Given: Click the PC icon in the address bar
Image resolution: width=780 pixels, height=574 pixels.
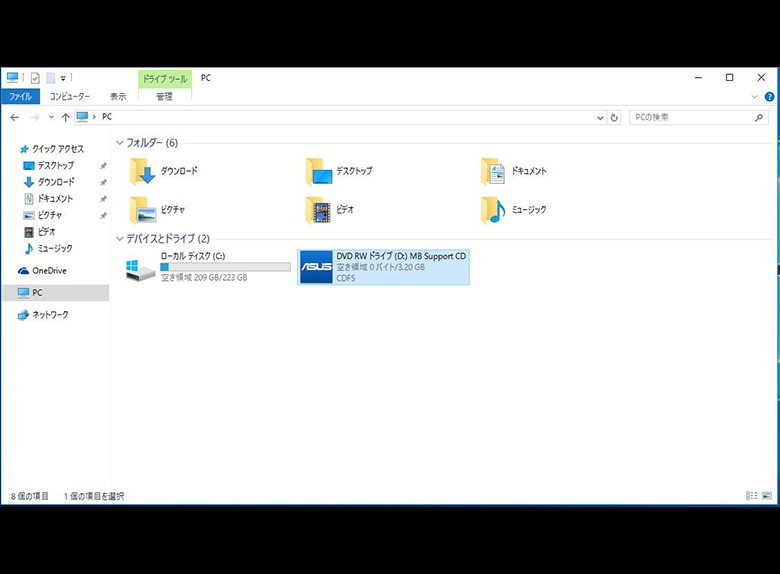Looking at the screenshot, I should [82, 116].
